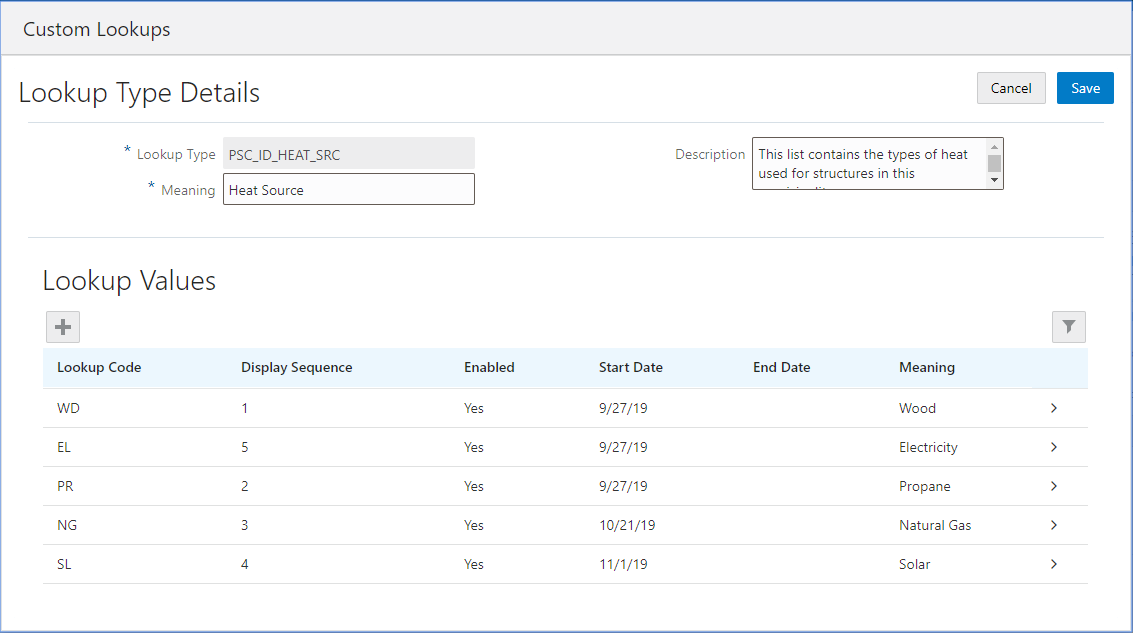Click the Lookup Values section heading
The height and width of the screenshot is (633, 1133).
128,281
